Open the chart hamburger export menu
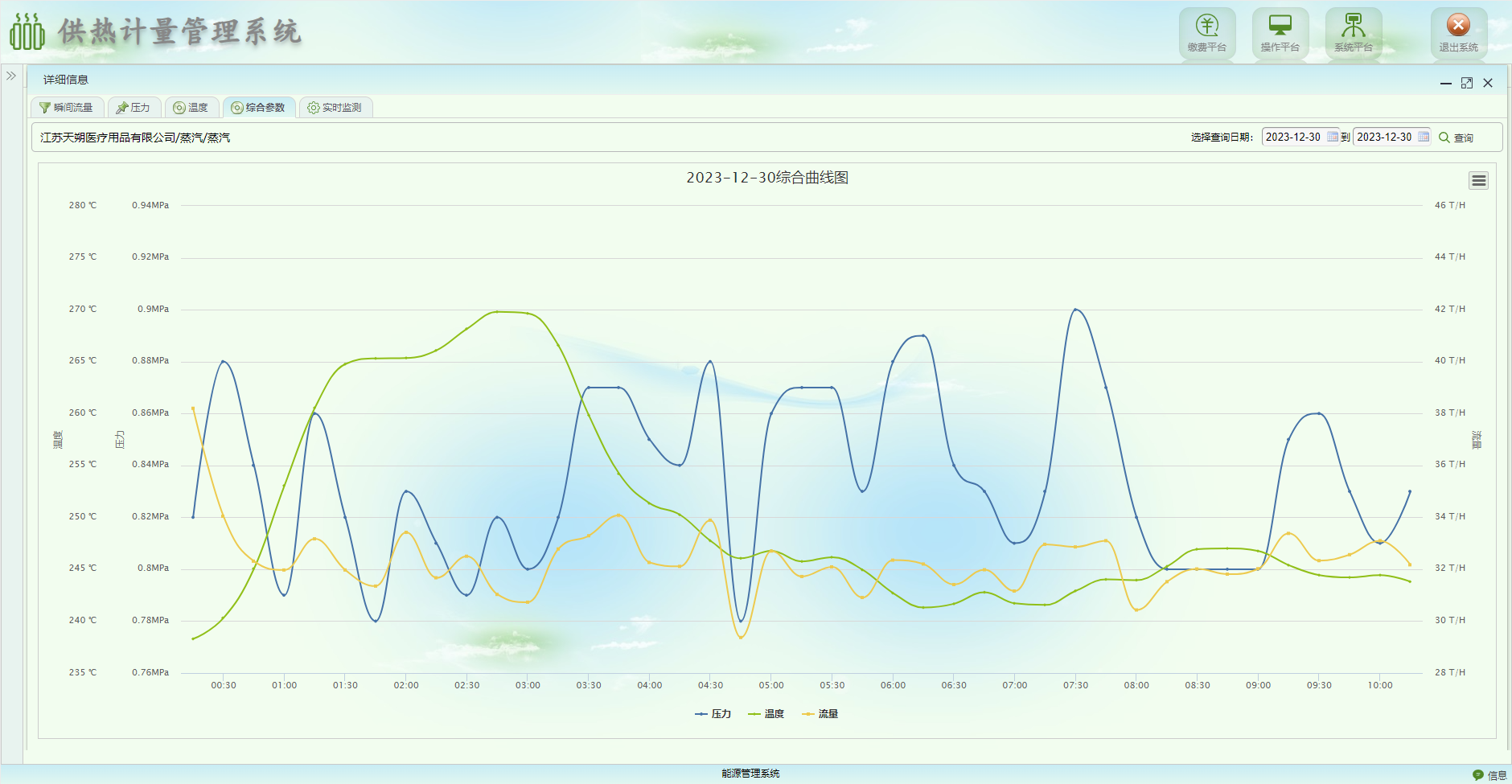 (1478, 181)
